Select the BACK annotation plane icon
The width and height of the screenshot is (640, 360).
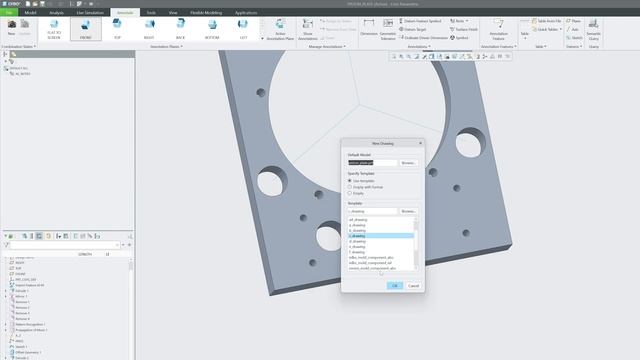180,29
